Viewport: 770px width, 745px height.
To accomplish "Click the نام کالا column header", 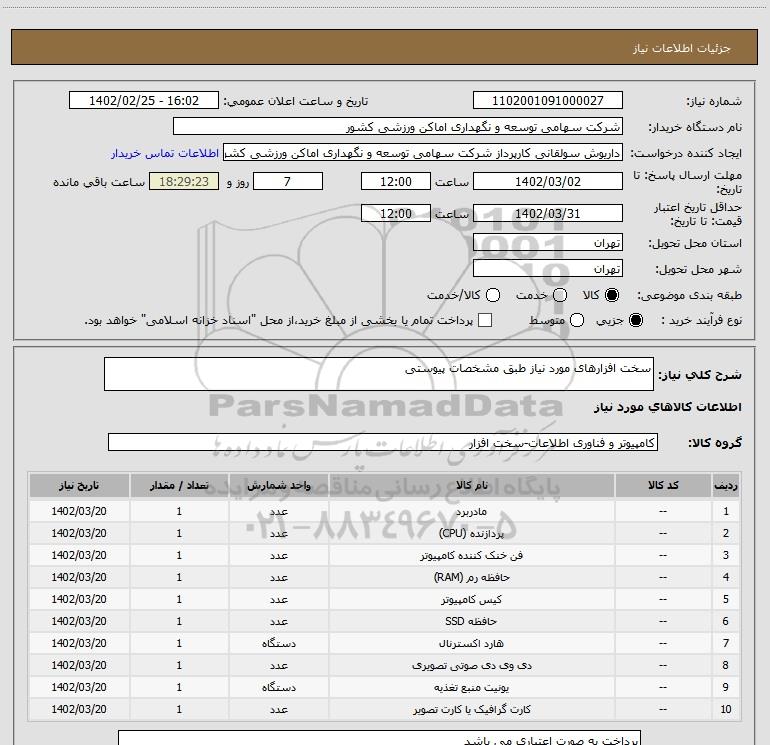I will (471, 486).
